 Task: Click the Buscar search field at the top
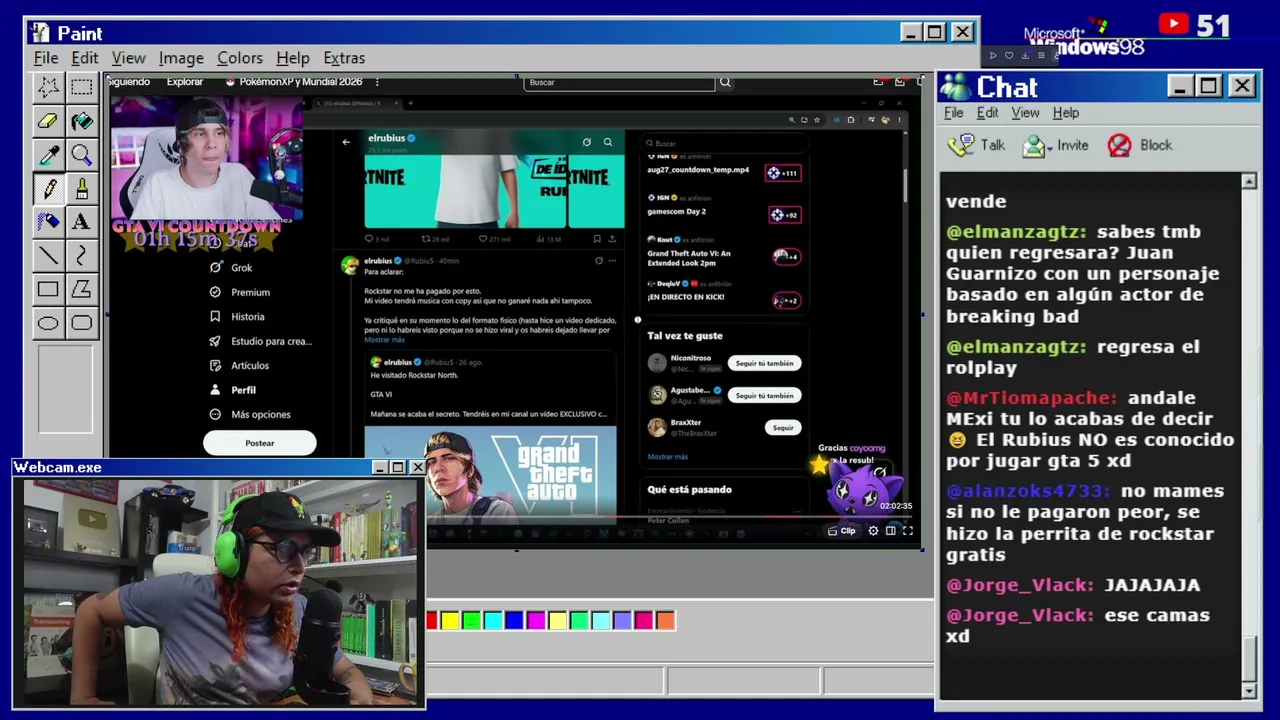pyautogui.click(x=620, y=82)
